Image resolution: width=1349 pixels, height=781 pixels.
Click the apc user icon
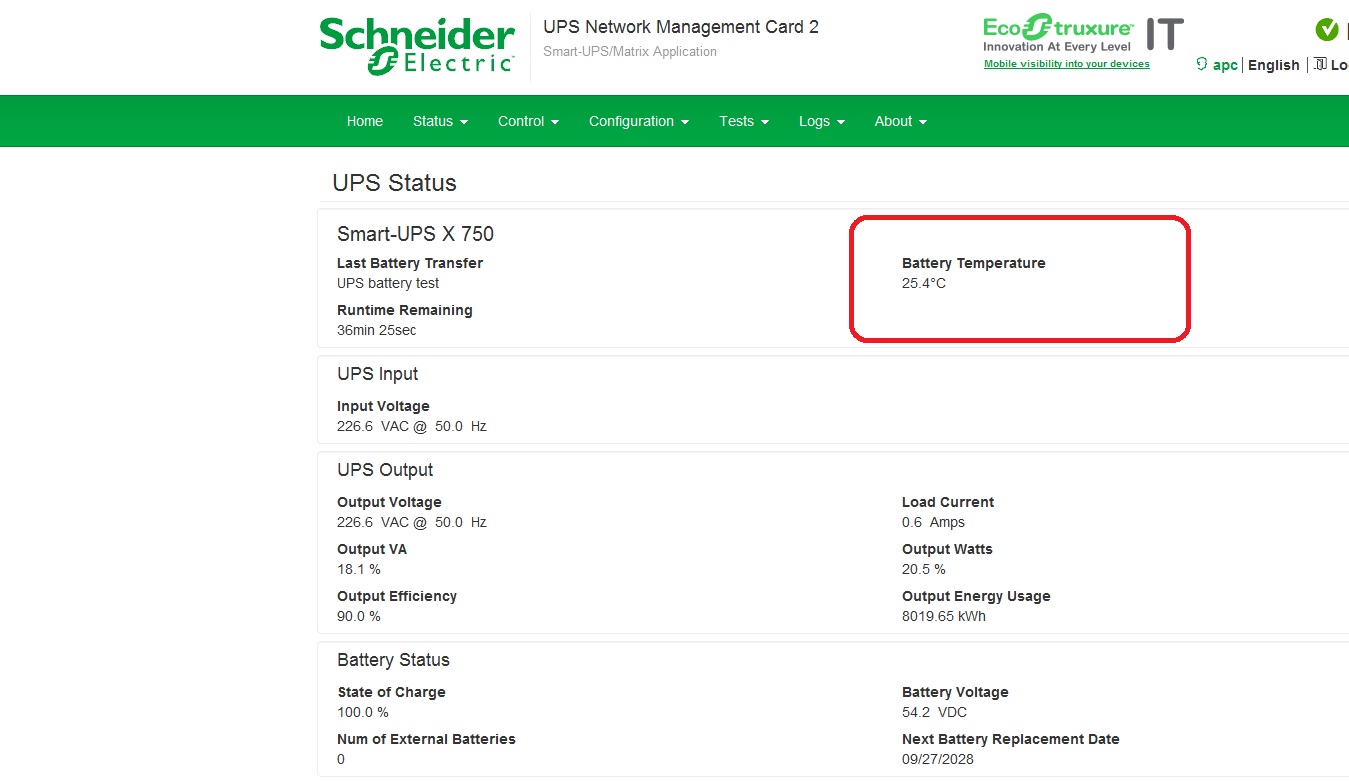1202,64
